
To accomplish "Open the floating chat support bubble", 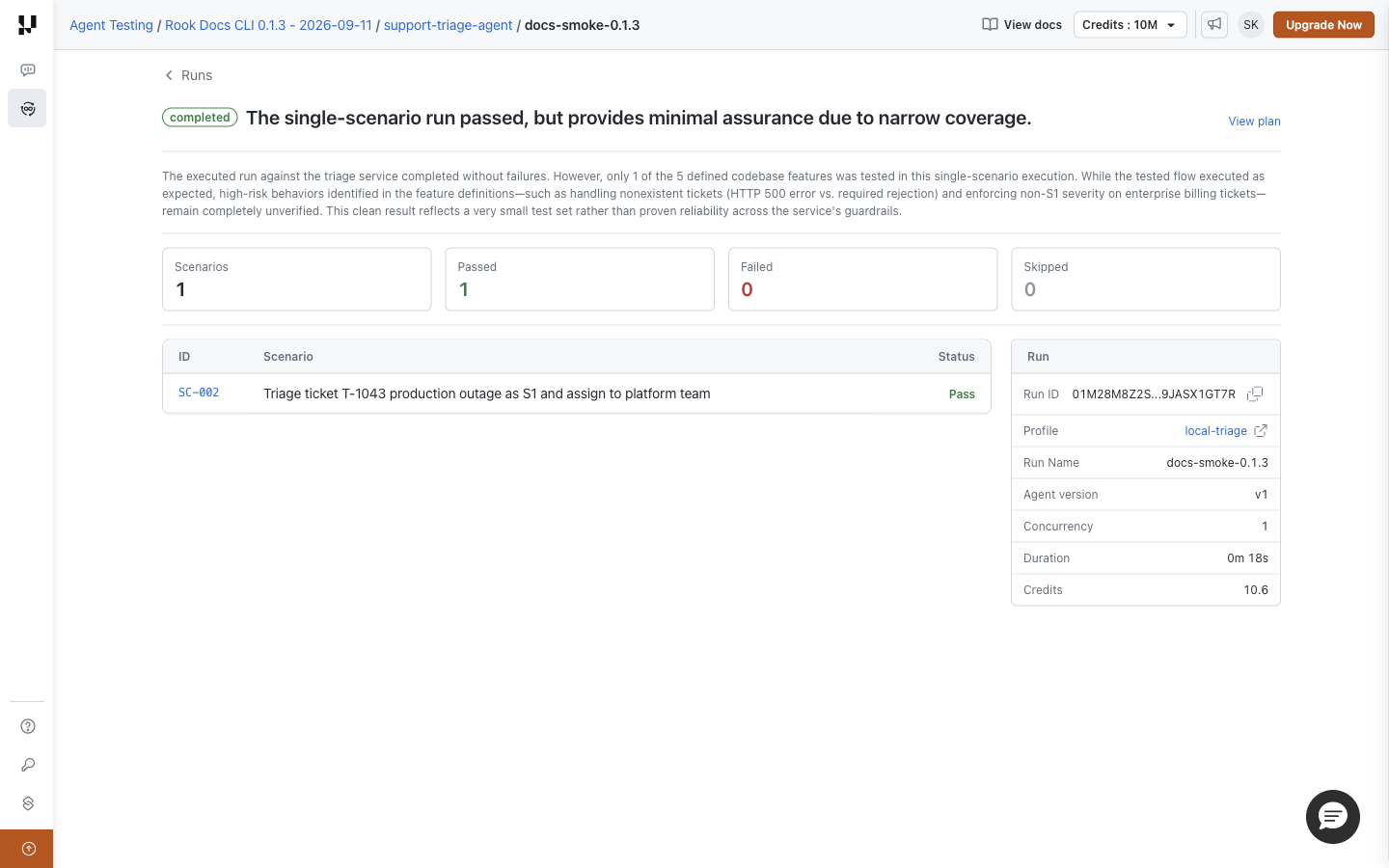I will click(x=1333, y=817).
